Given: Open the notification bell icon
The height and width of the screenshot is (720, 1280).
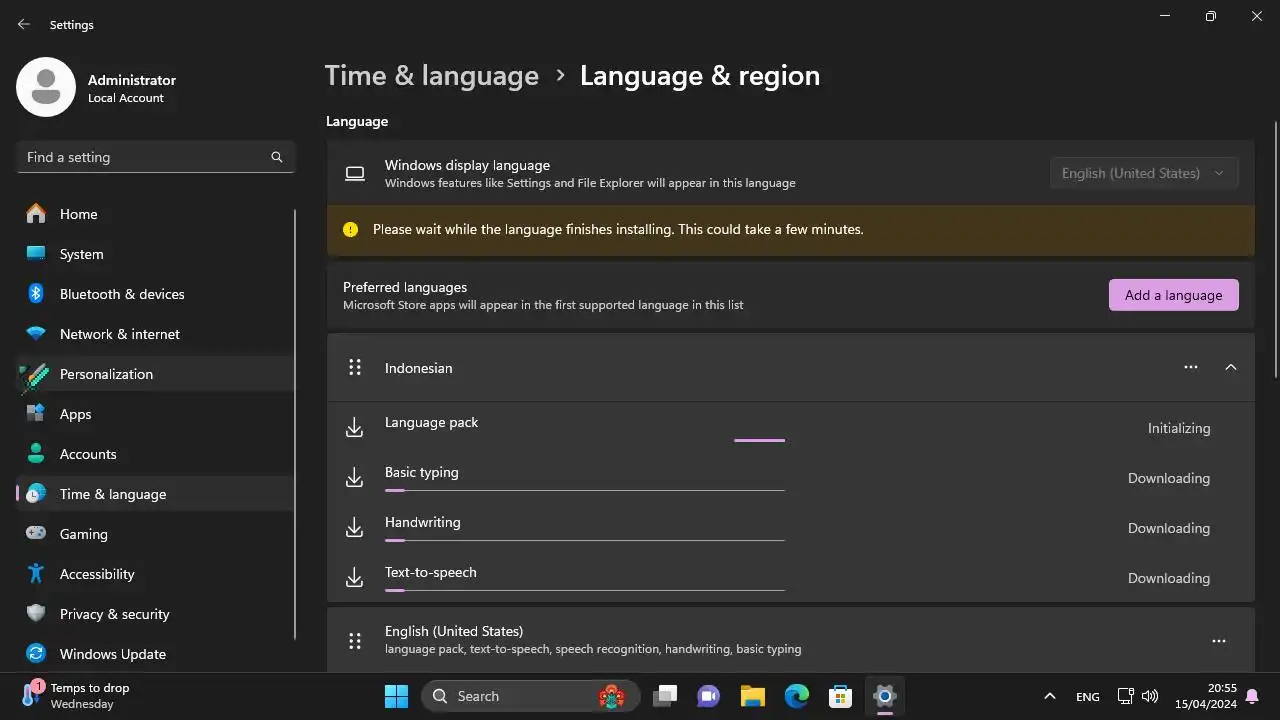Looking at the screenshot, I should click(x=1254, y=696).
